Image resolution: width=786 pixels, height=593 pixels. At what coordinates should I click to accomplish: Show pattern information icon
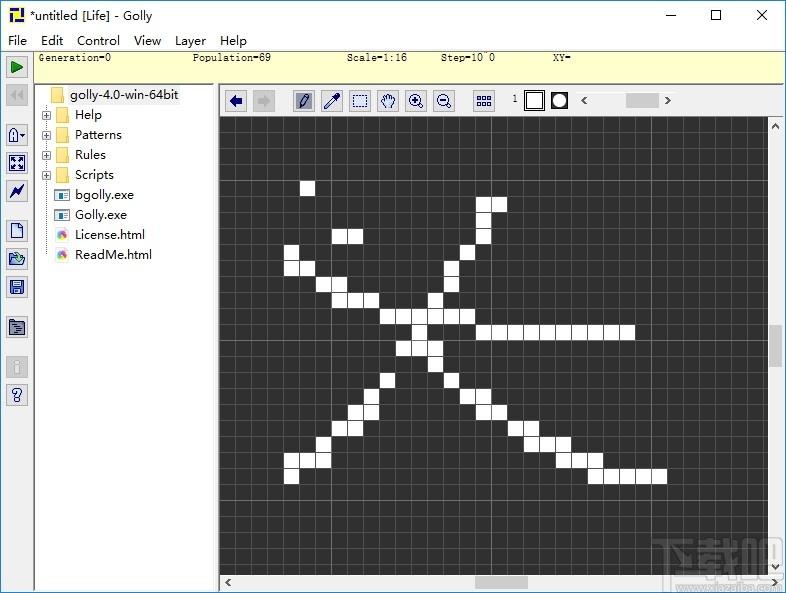(x=17, y=367)
